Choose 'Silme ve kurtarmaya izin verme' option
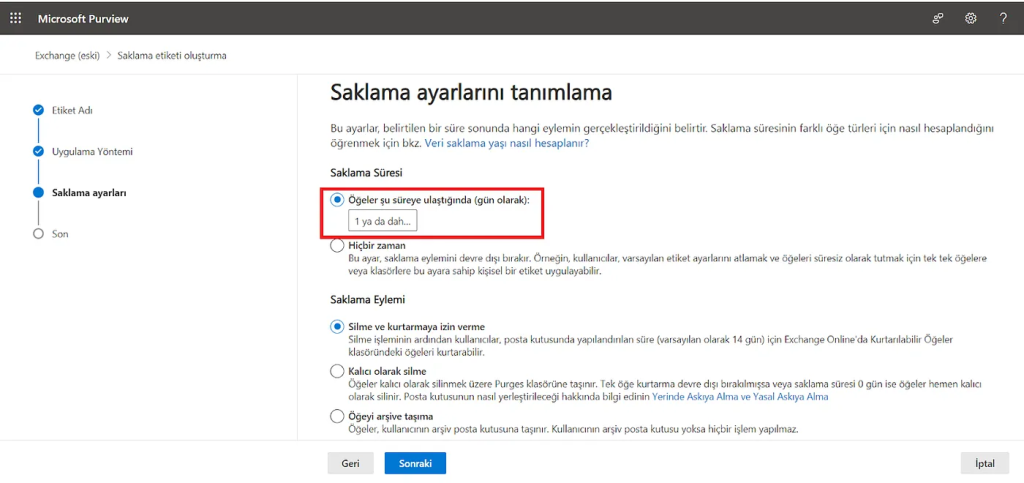This screenshot has height=483, width=1024. (x=337, y=326)
